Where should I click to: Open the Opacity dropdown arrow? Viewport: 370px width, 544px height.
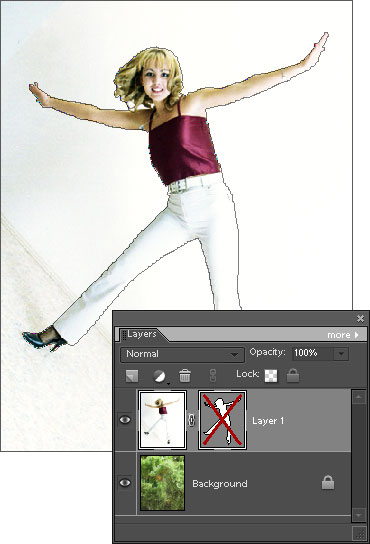click(342, 354)
